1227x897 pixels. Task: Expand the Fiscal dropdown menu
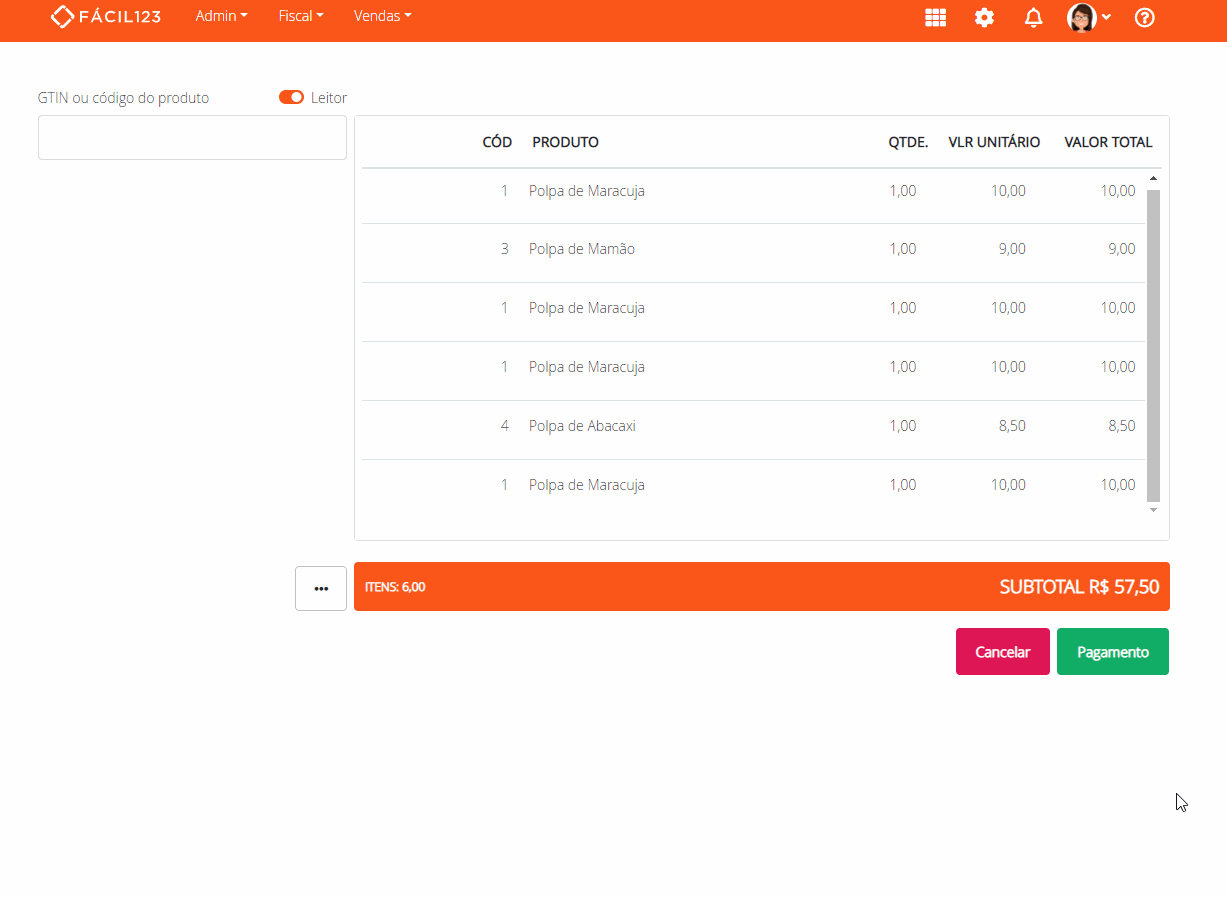[300, 16]
